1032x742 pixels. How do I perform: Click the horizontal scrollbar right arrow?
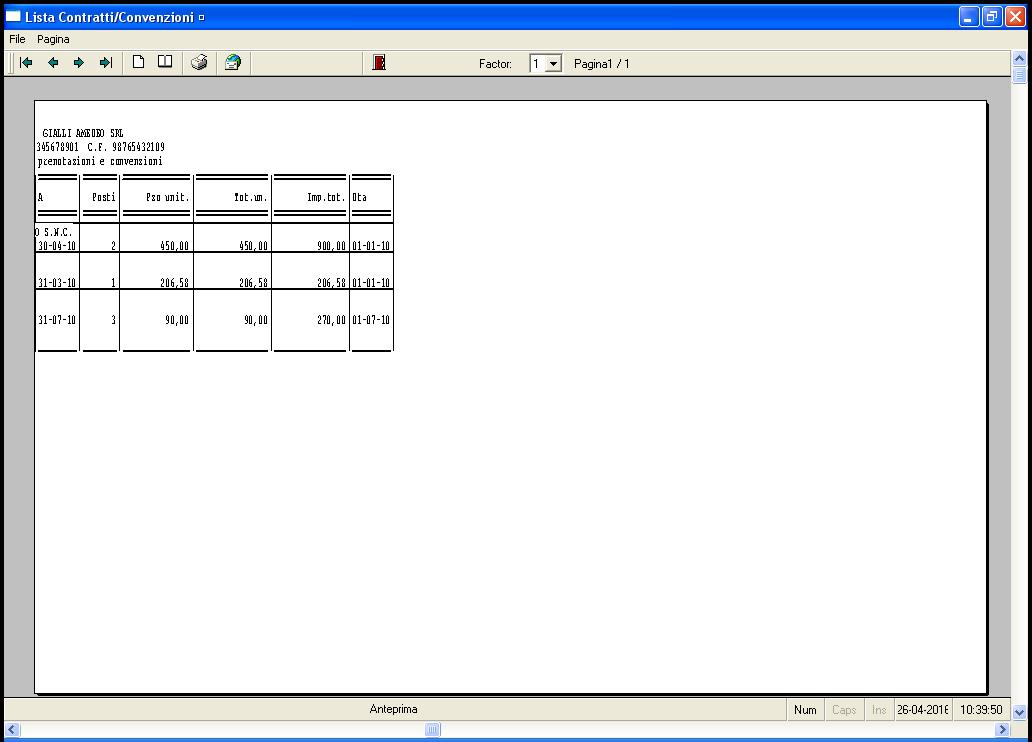pos(1002,729)
